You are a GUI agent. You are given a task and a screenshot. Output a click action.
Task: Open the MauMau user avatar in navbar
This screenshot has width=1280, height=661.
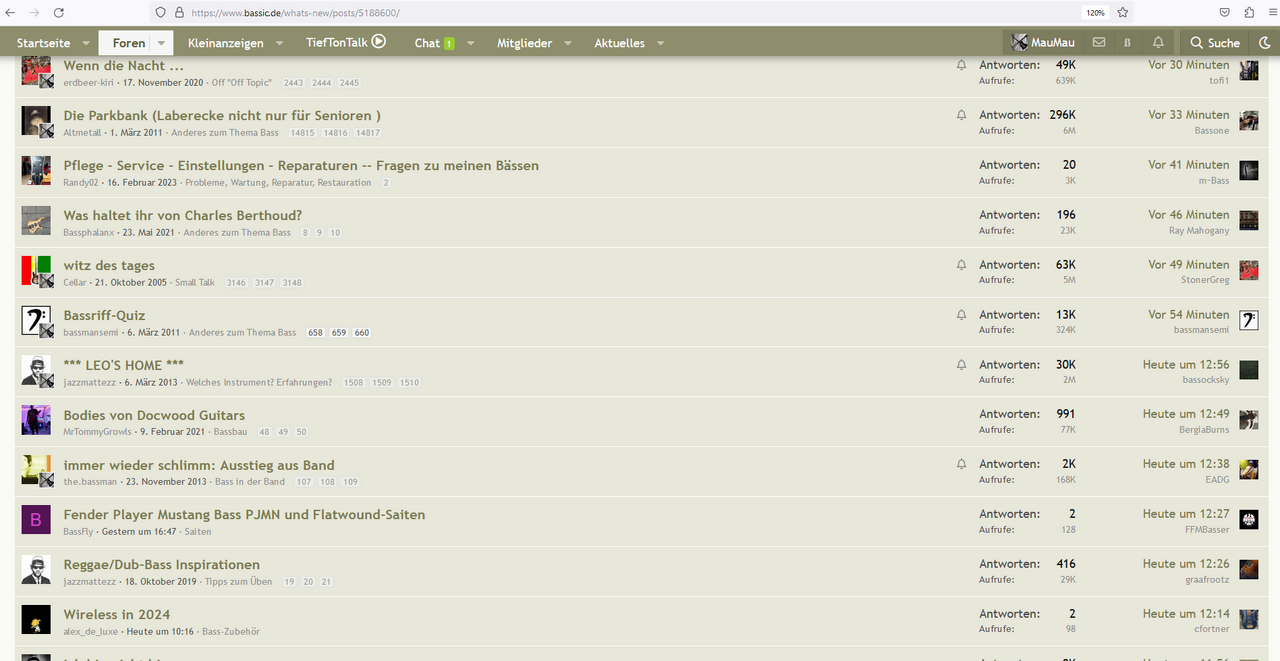pos(1019,42)
